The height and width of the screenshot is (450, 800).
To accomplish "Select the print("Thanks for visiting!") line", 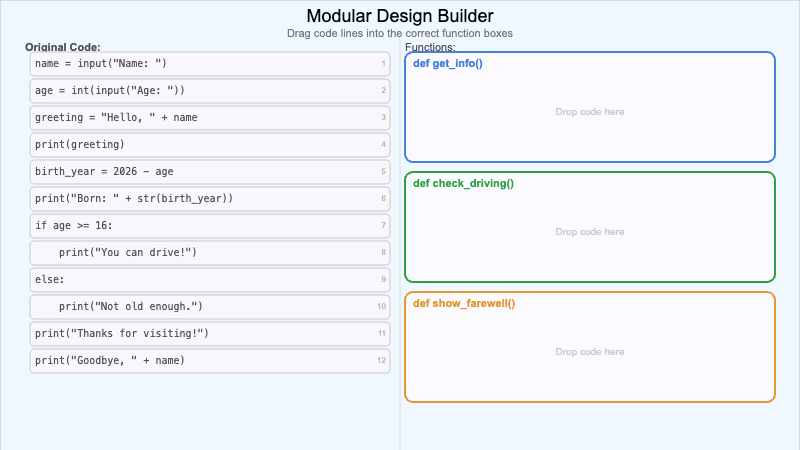I will (210, 333).
